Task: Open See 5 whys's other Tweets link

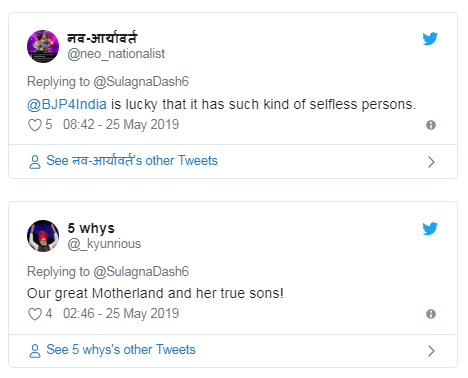Action: [x=121, y=350]
